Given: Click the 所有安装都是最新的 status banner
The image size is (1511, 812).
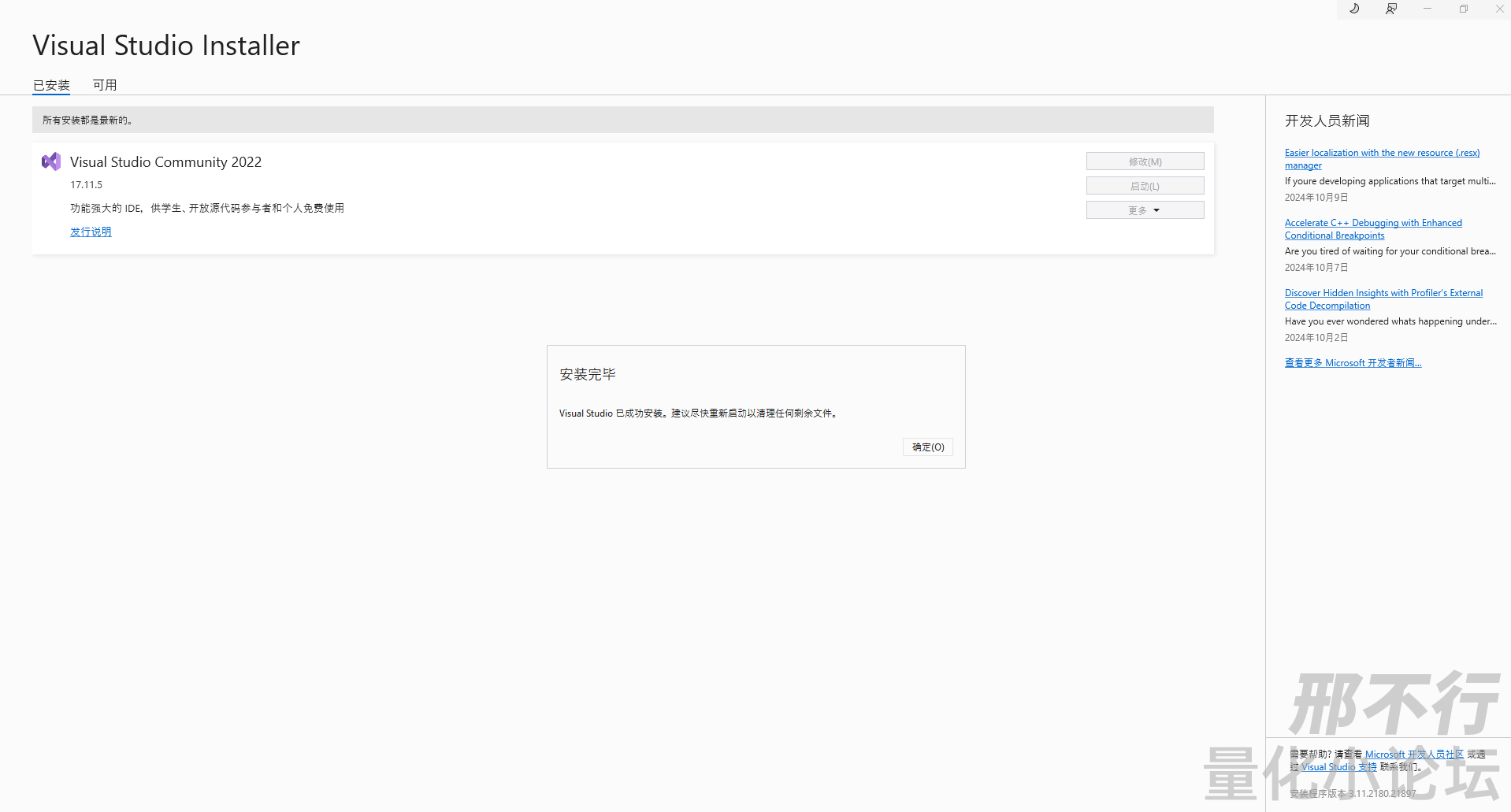Looking at the screenshot, I should tap(622, 120).
